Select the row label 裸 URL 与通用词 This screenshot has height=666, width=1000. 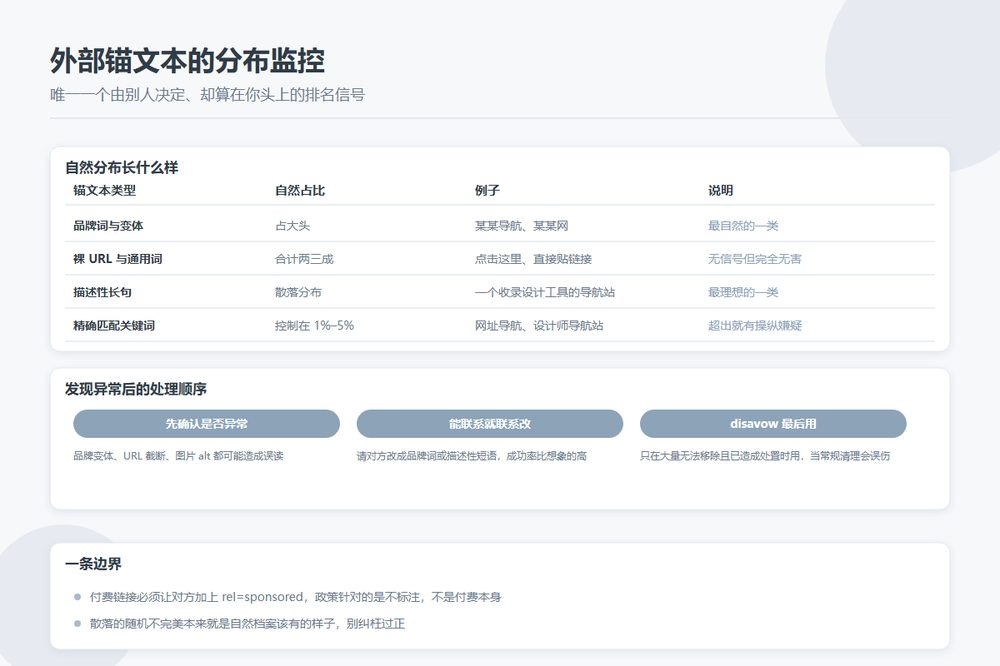(117, 258)
